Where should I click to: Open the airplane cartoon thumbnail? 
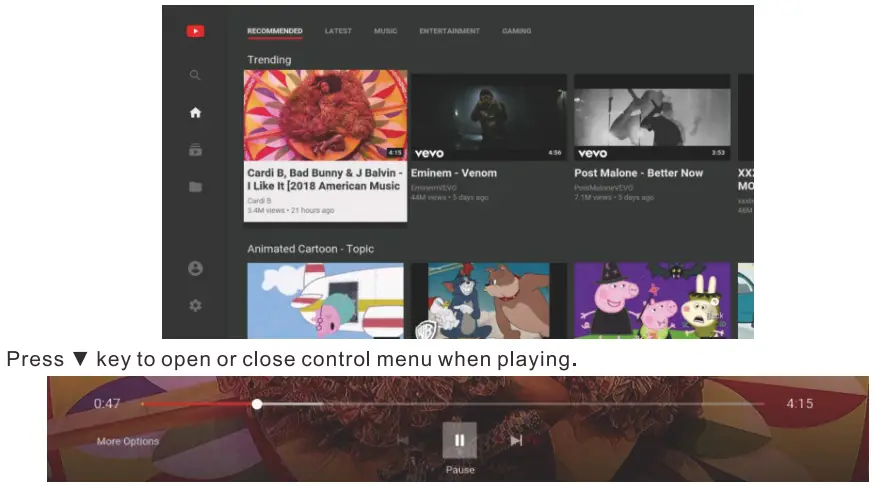325,301
